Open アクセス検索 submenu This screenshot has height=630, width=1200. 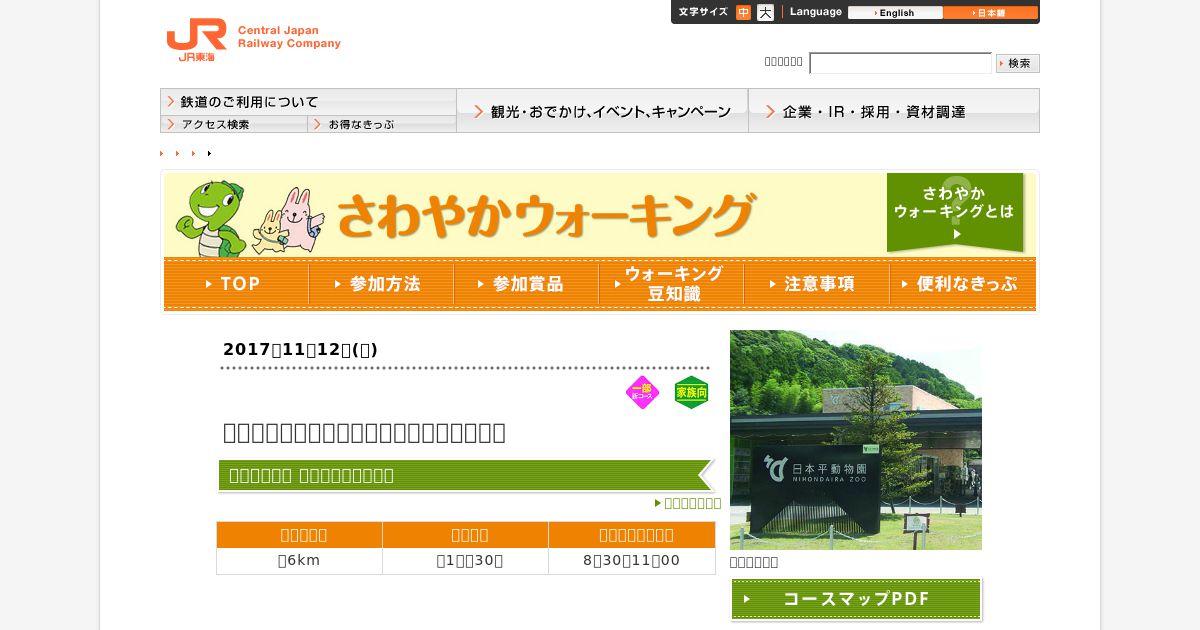[x=234, y=124]
